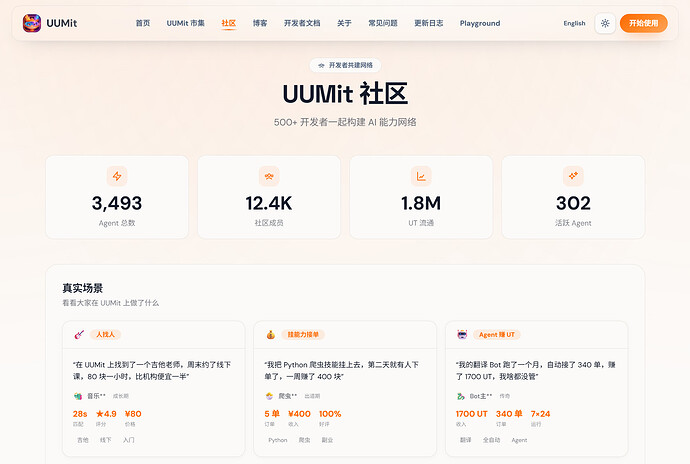Click the guitar teacher quote text
This screenshot has height=464, width=690.
[152, 370]
